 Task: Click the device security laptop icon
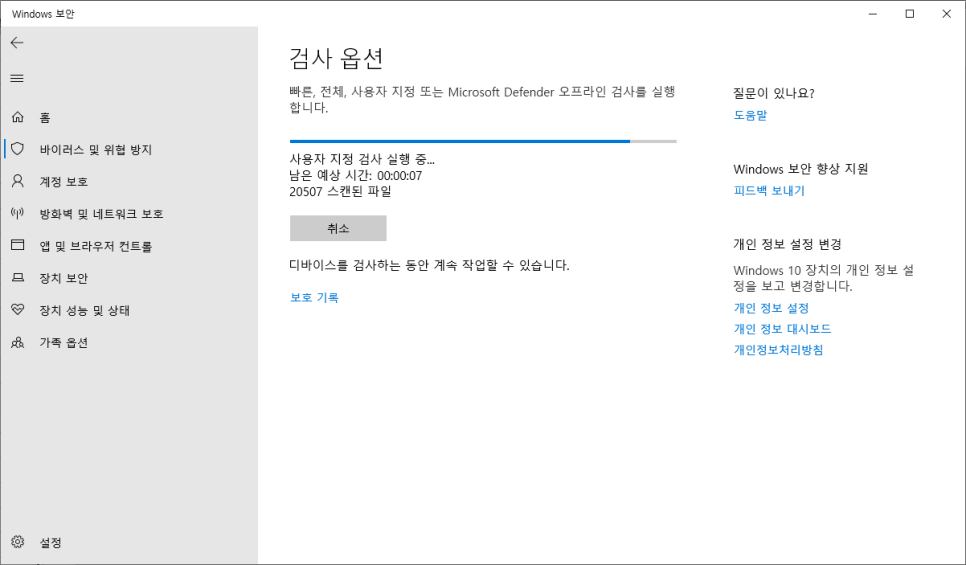18,277
